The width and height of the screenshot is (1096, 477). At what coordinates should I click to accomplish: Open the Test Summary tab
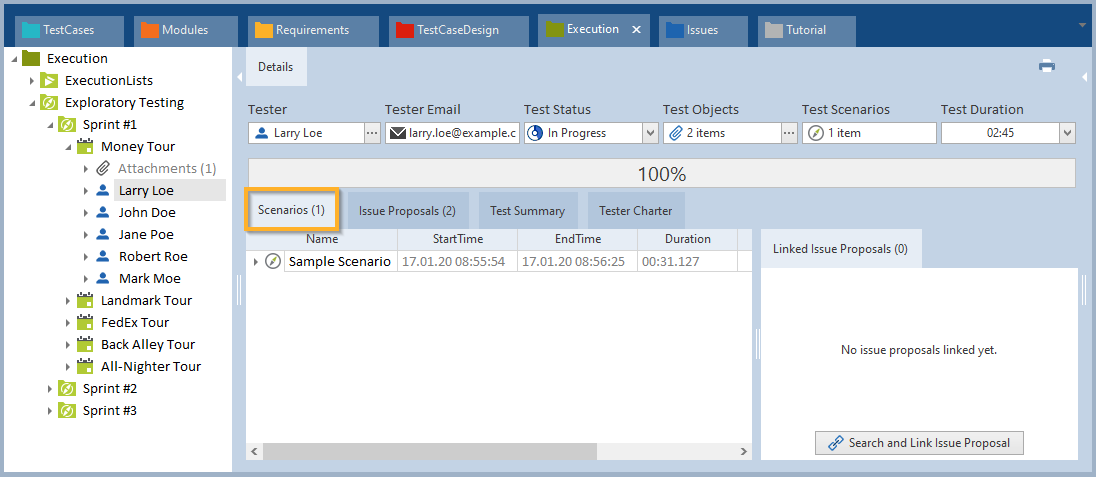click(x=527, y=211)
